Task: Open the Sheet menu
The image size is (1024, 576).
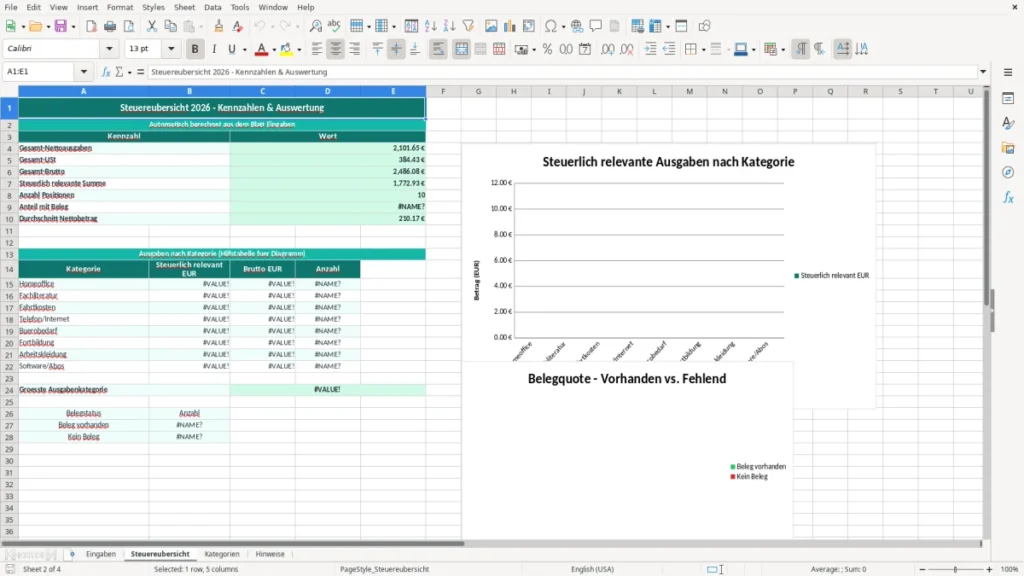Action: 184,7
